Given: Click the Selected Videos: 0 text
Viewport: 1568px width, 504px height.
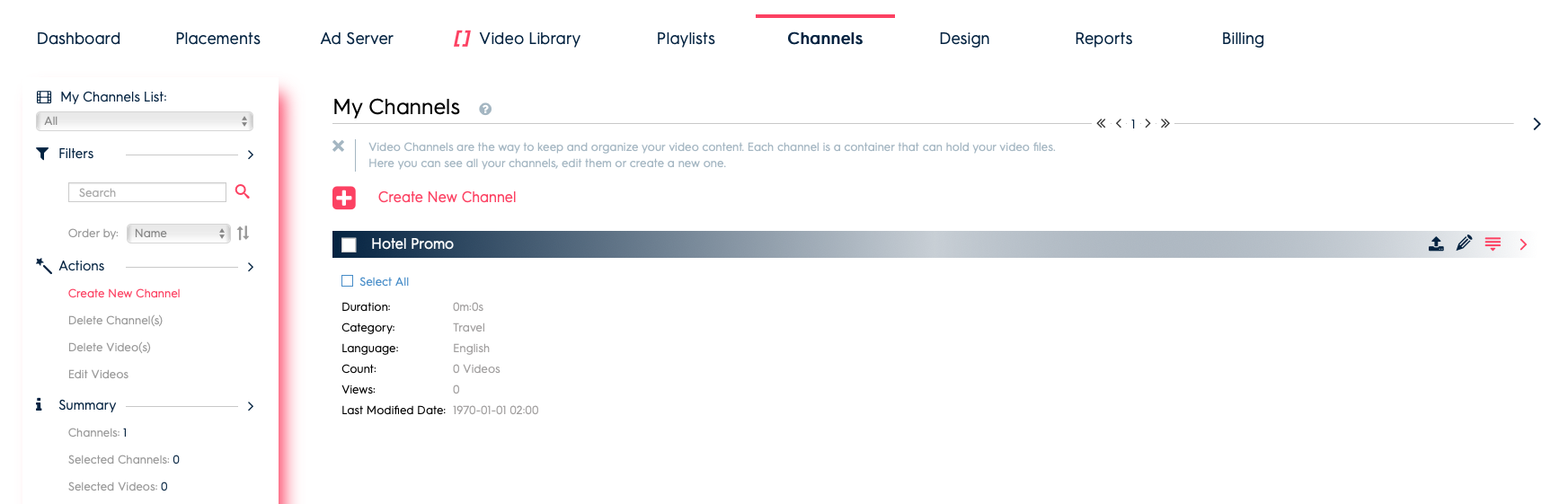Looking at the screenshot, I should click(x=118, y=487).
